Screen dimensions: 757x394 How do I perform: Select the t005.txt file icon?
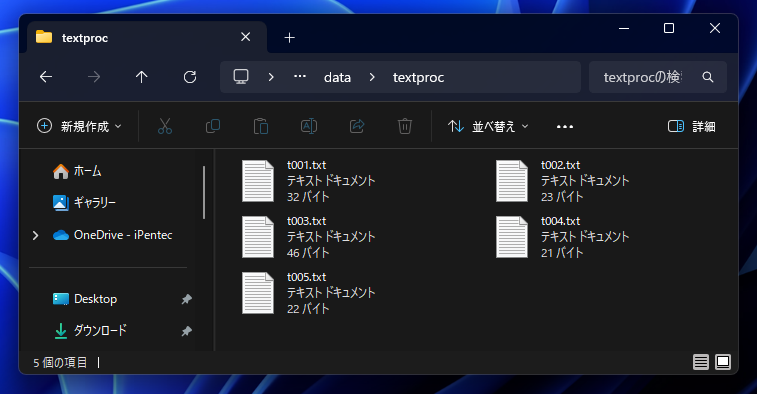258,293
